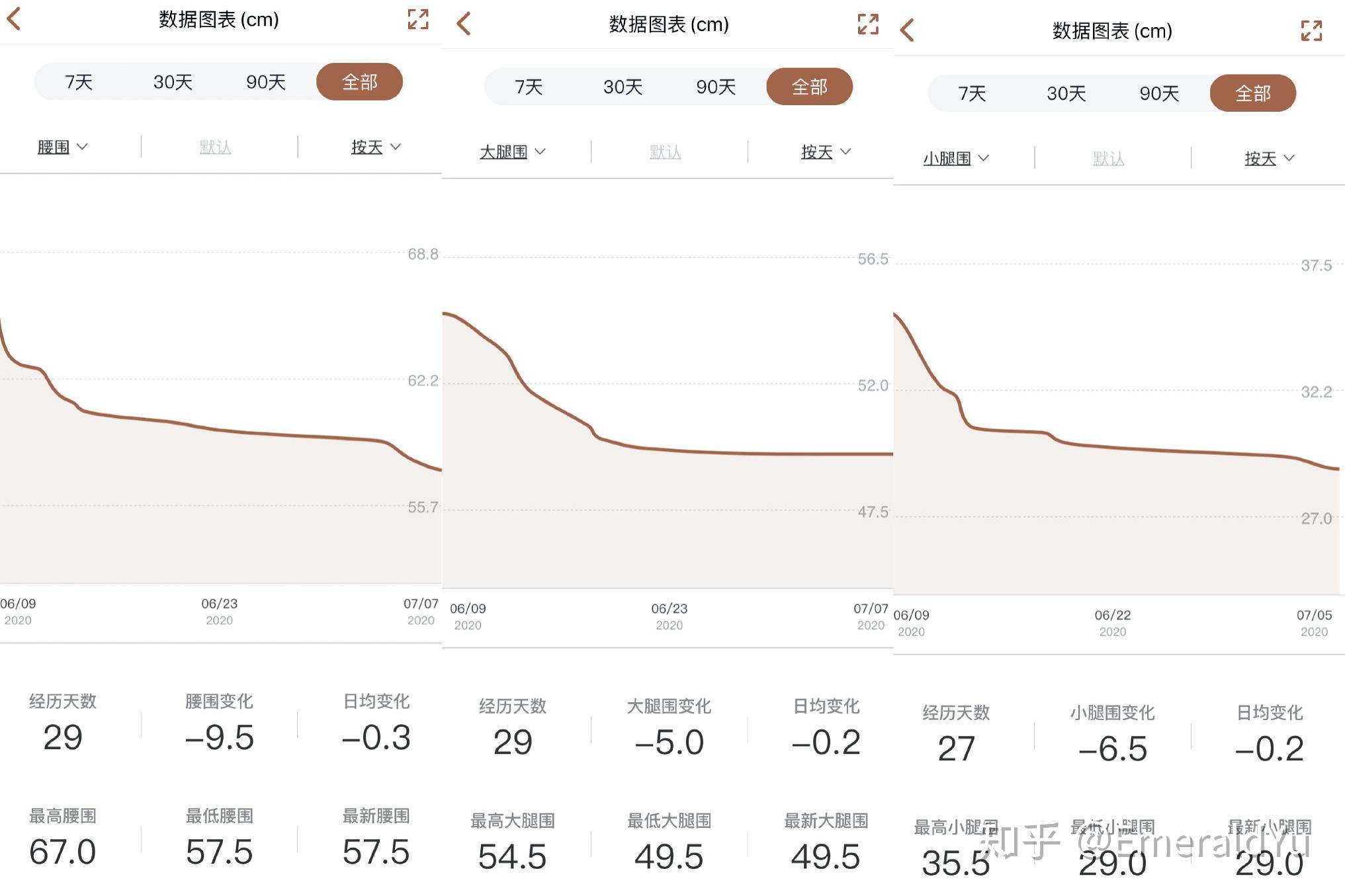Select 全部 range in thigh panel

pyautogui.click(x=809, y=87)
